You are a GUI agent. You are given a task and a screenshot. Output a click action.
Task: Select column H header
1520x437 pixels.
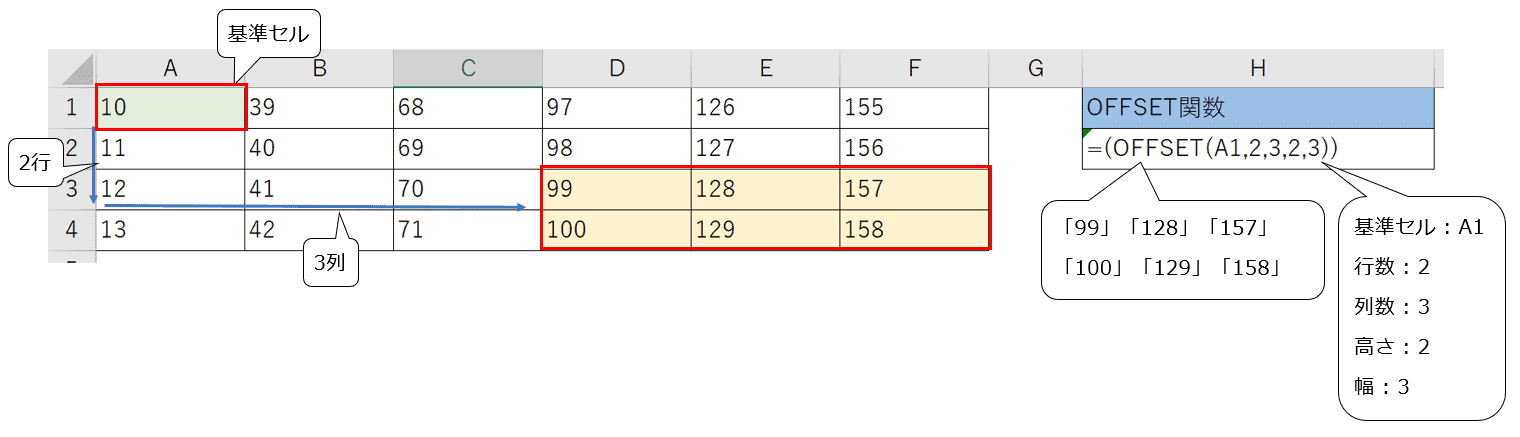click(1257, 68)
